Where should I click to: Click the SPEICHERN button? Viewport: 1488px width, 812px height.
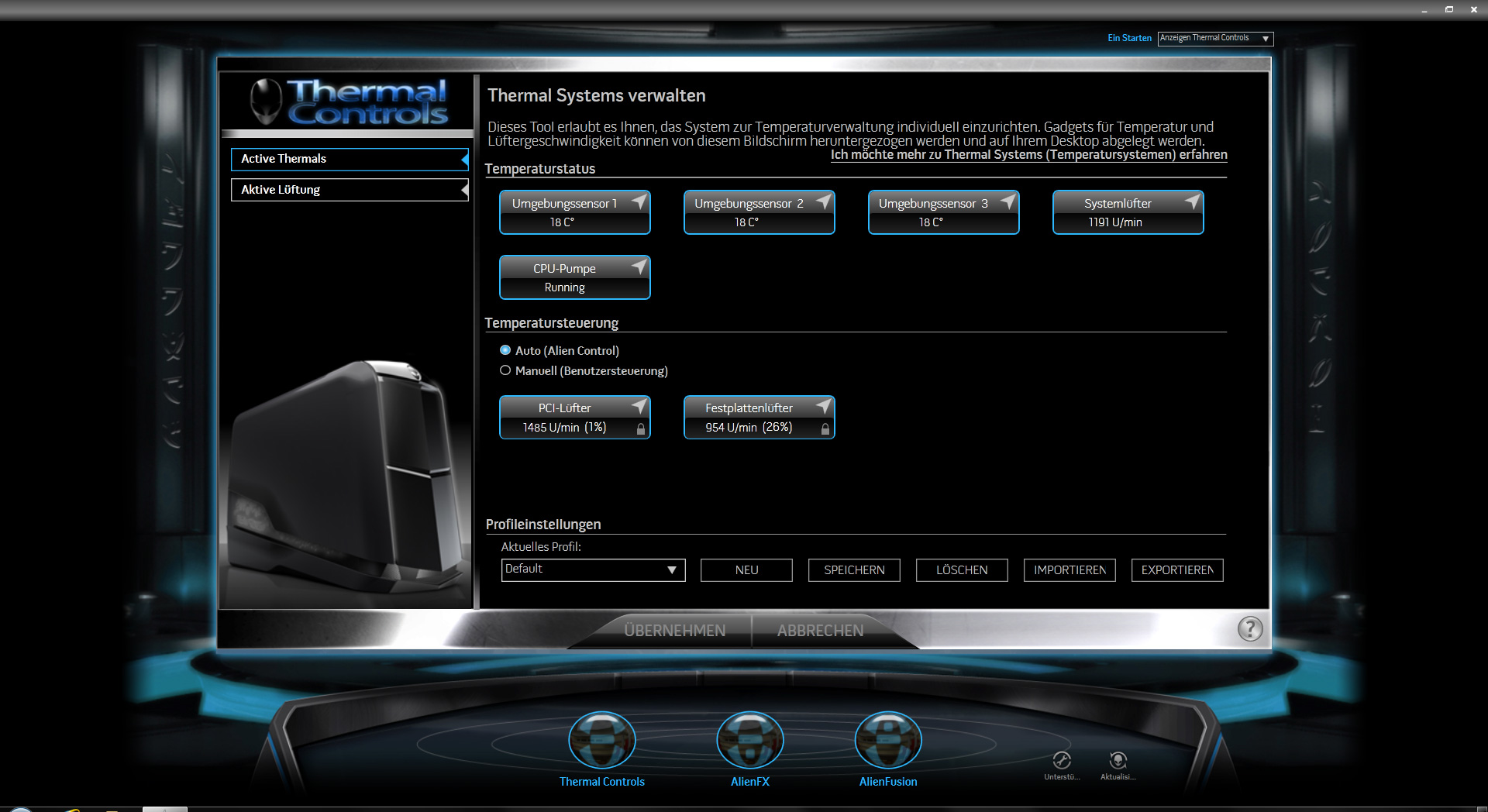click(x=854, y=570)
